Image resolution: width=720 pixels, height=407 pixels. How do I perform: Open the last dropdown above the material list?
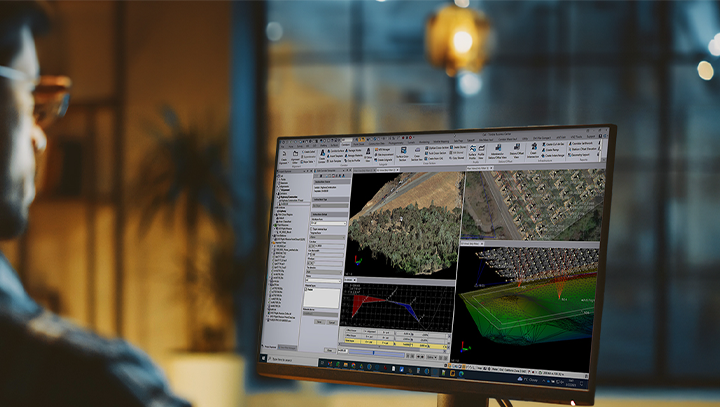point(323,280)
